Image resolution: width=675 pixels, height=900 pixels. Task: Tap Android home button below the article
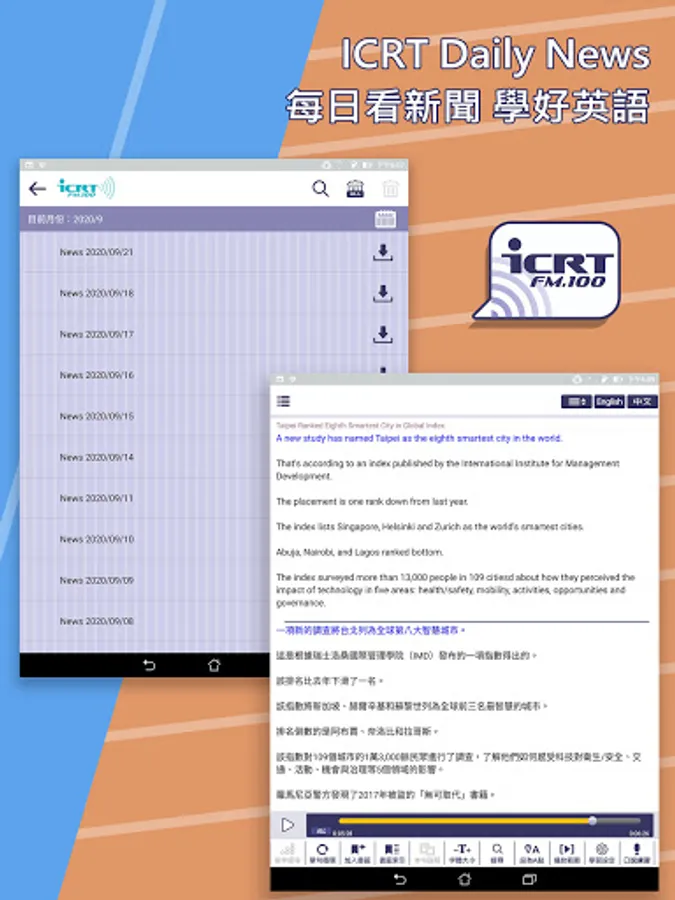464,879
